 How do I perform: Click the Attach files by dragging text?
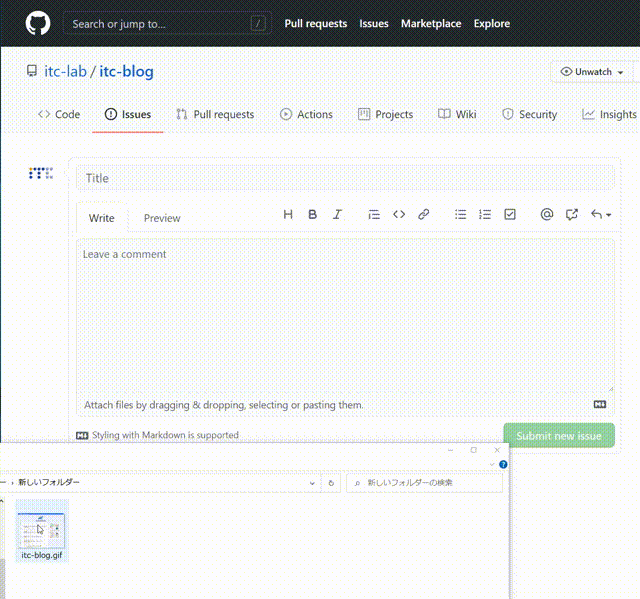click(x=223, y=405)
